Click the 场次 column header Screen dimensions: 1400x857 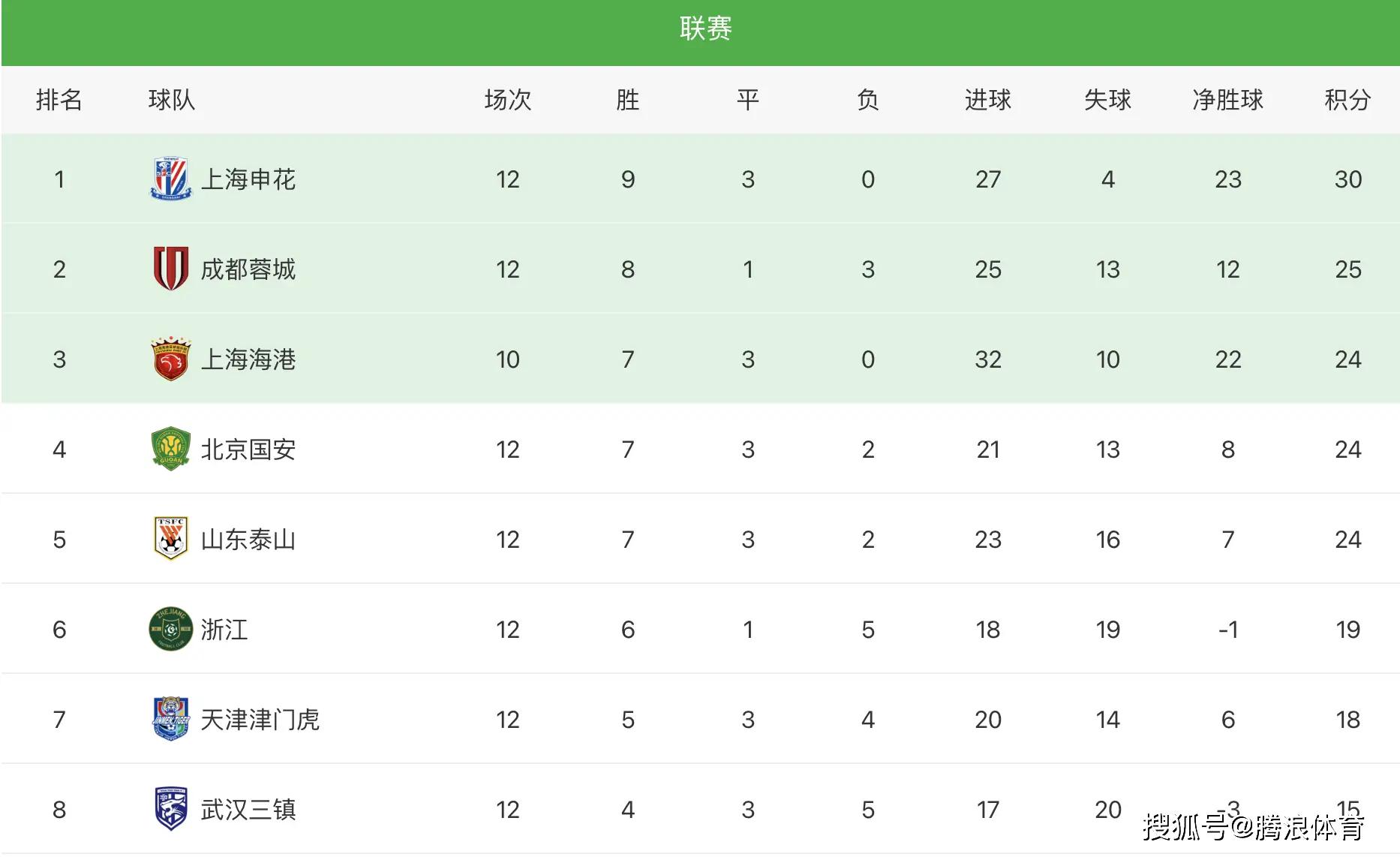(507, 100)
